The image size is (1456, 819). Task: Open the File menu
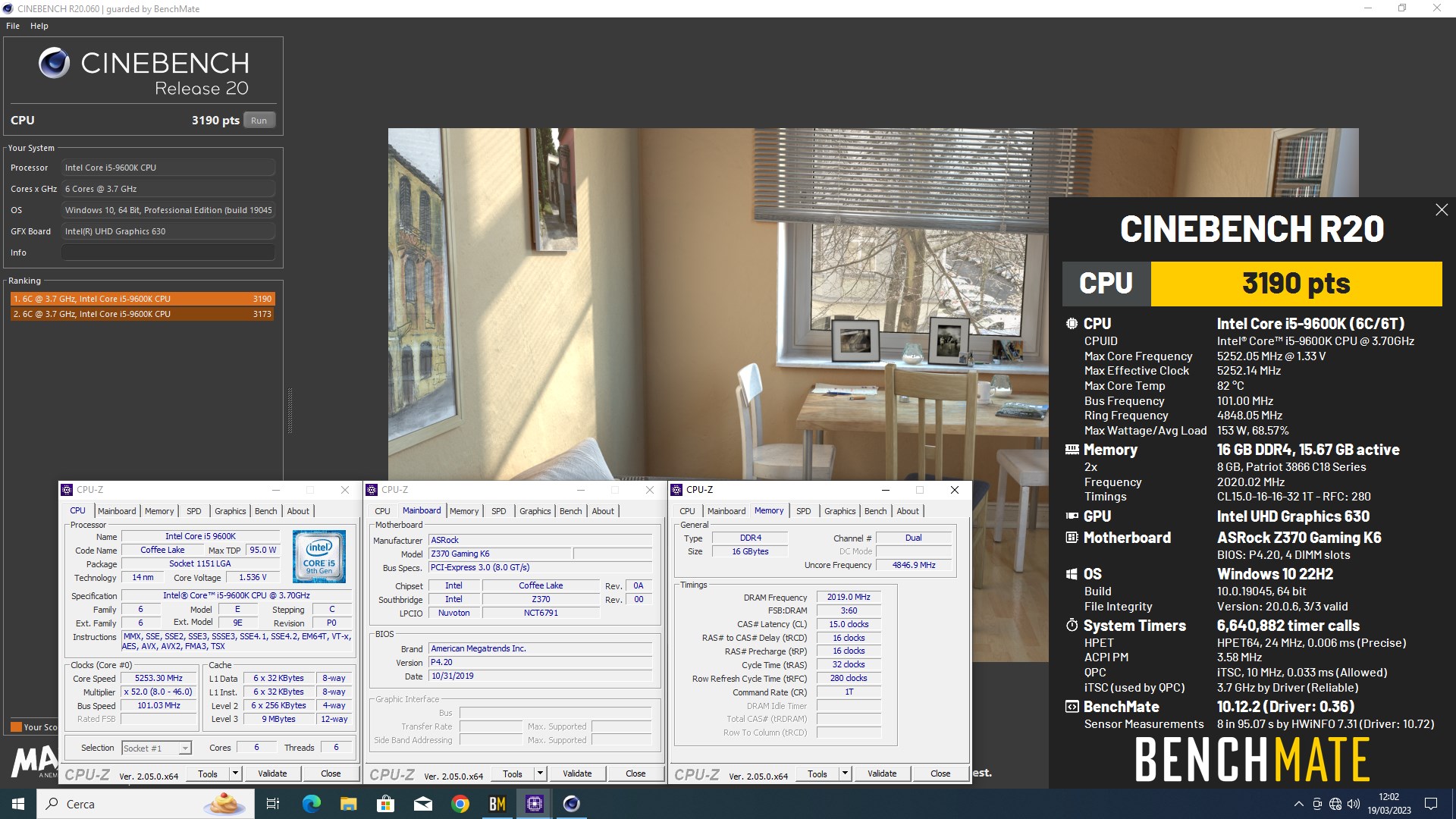tap(13, 26)
